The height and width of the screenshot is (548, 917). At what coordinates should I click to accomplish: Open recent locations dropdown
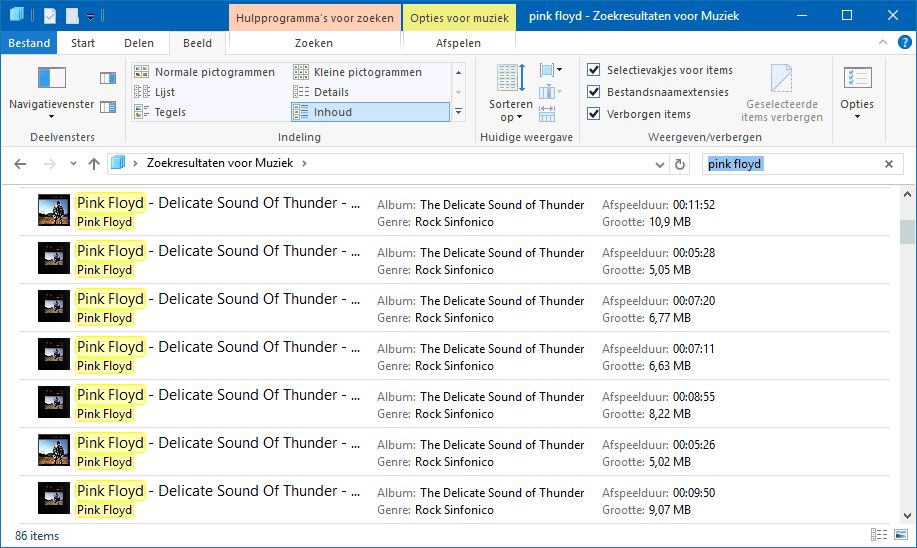(x=73, y=164)
